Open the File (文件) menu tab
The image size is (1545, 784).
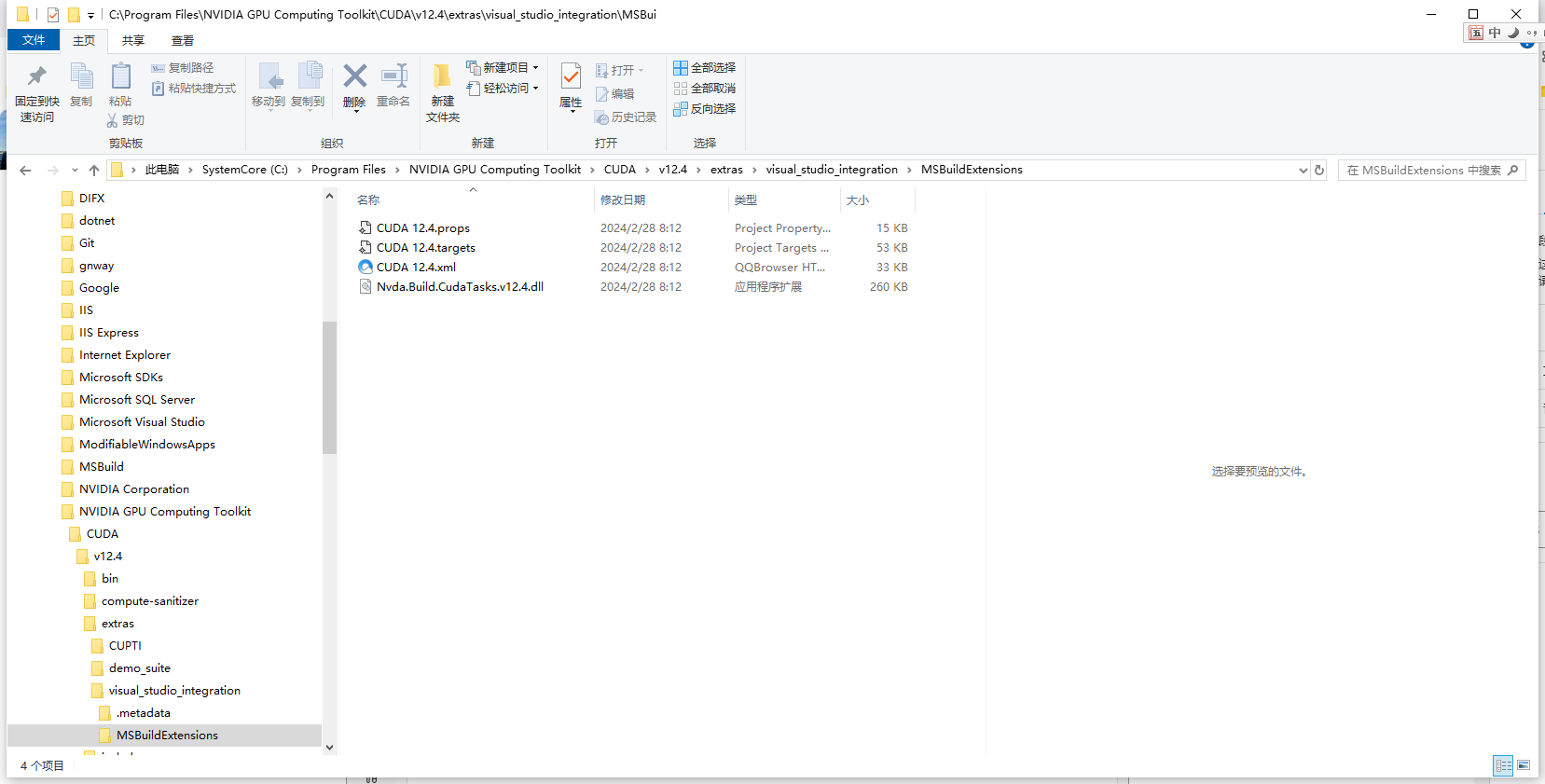(34, 40)
